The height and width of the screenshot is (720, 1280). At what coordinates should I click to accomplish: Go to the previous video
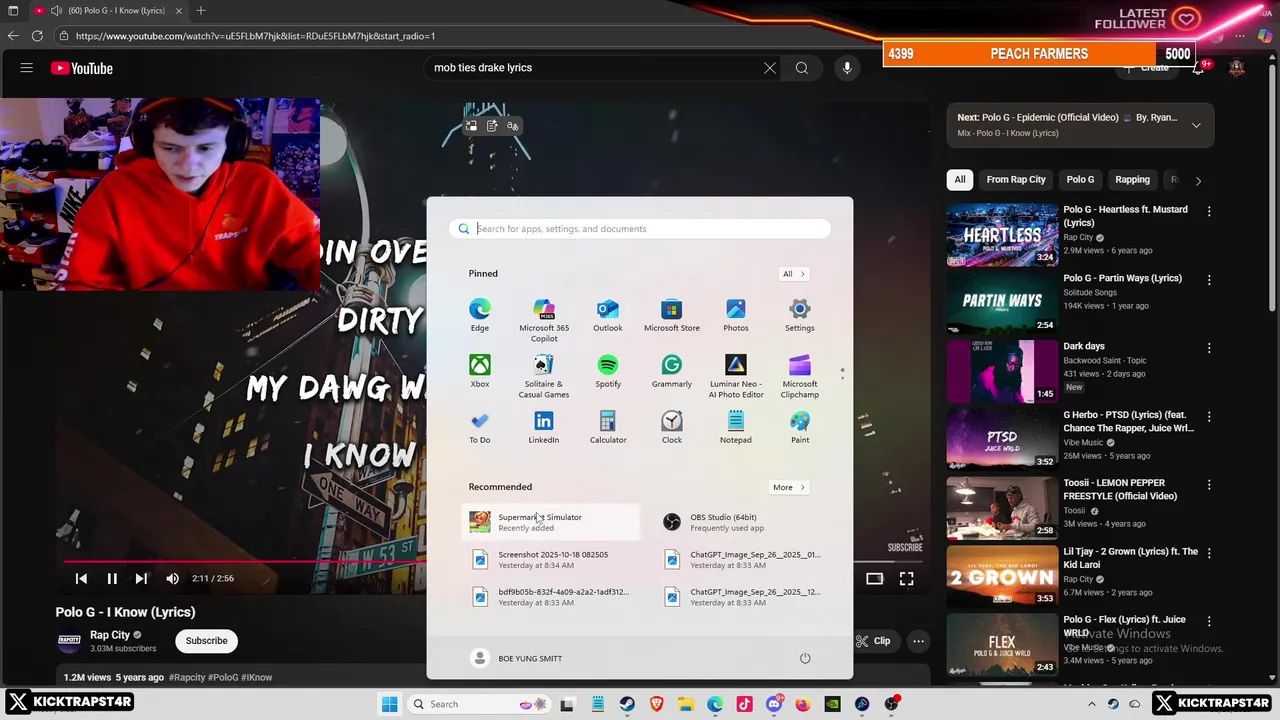click(x=81, y=578)
